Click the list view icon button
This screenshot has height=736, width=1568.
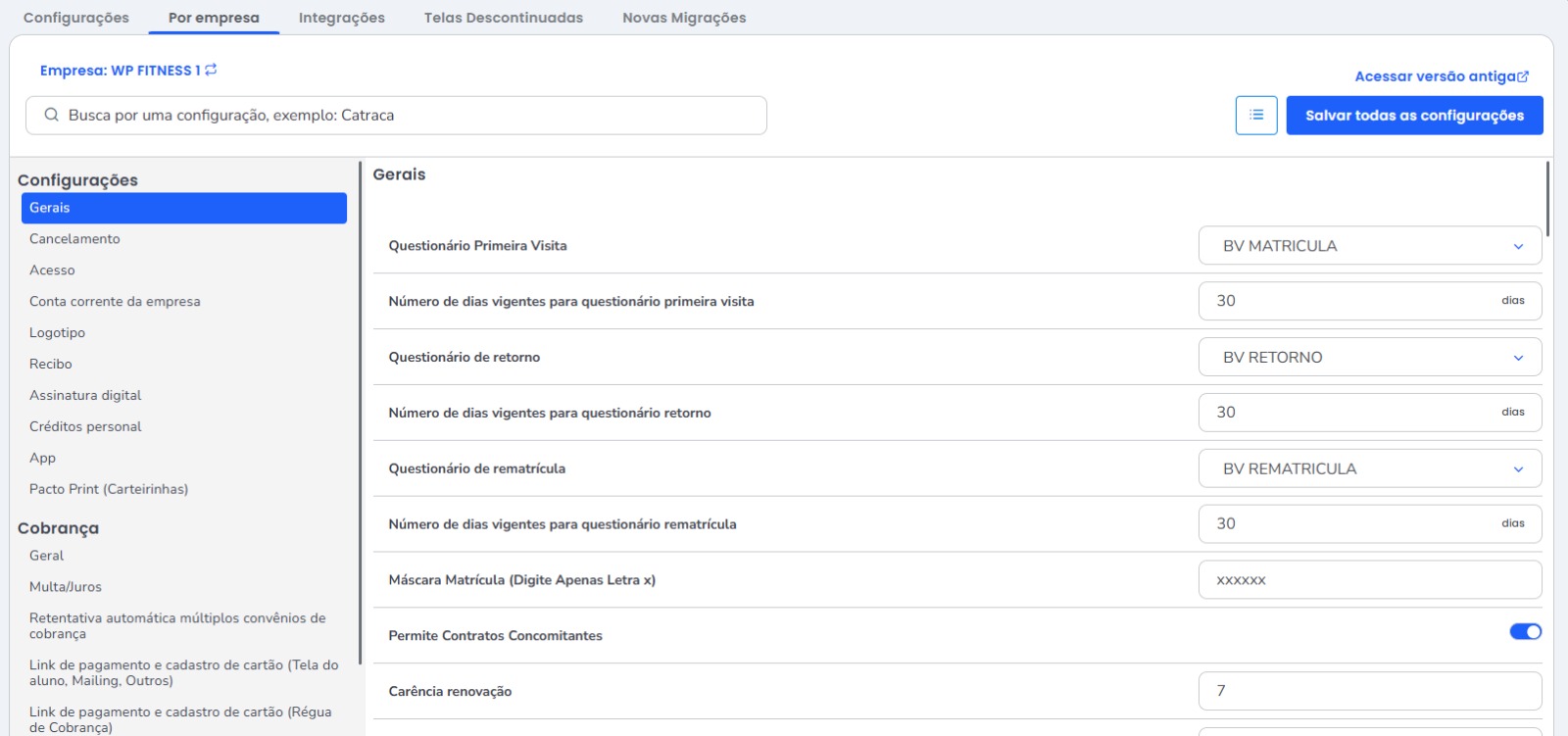(1255, 116)
